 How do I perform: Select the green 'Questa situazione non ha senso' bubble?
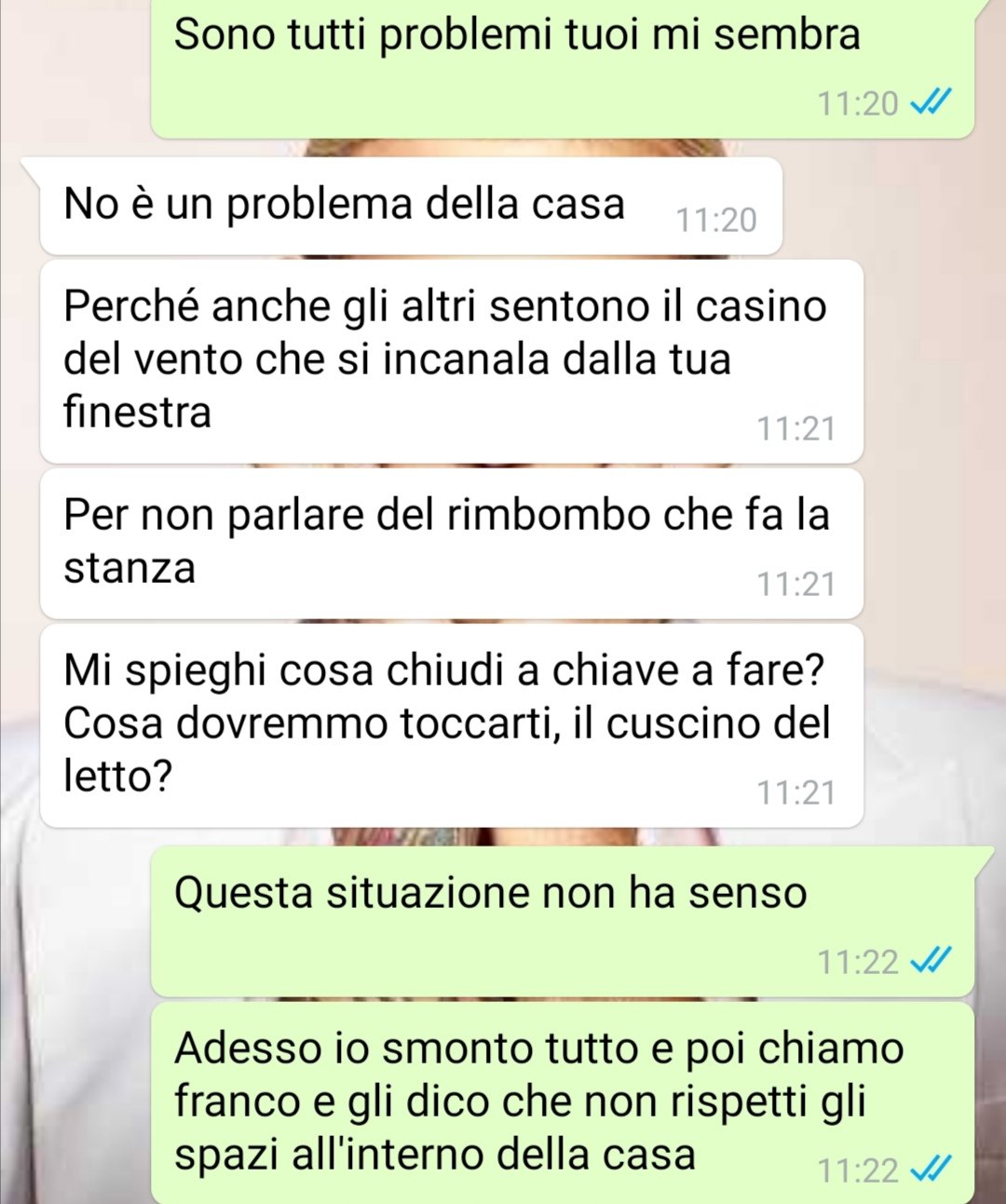point(563,921)
